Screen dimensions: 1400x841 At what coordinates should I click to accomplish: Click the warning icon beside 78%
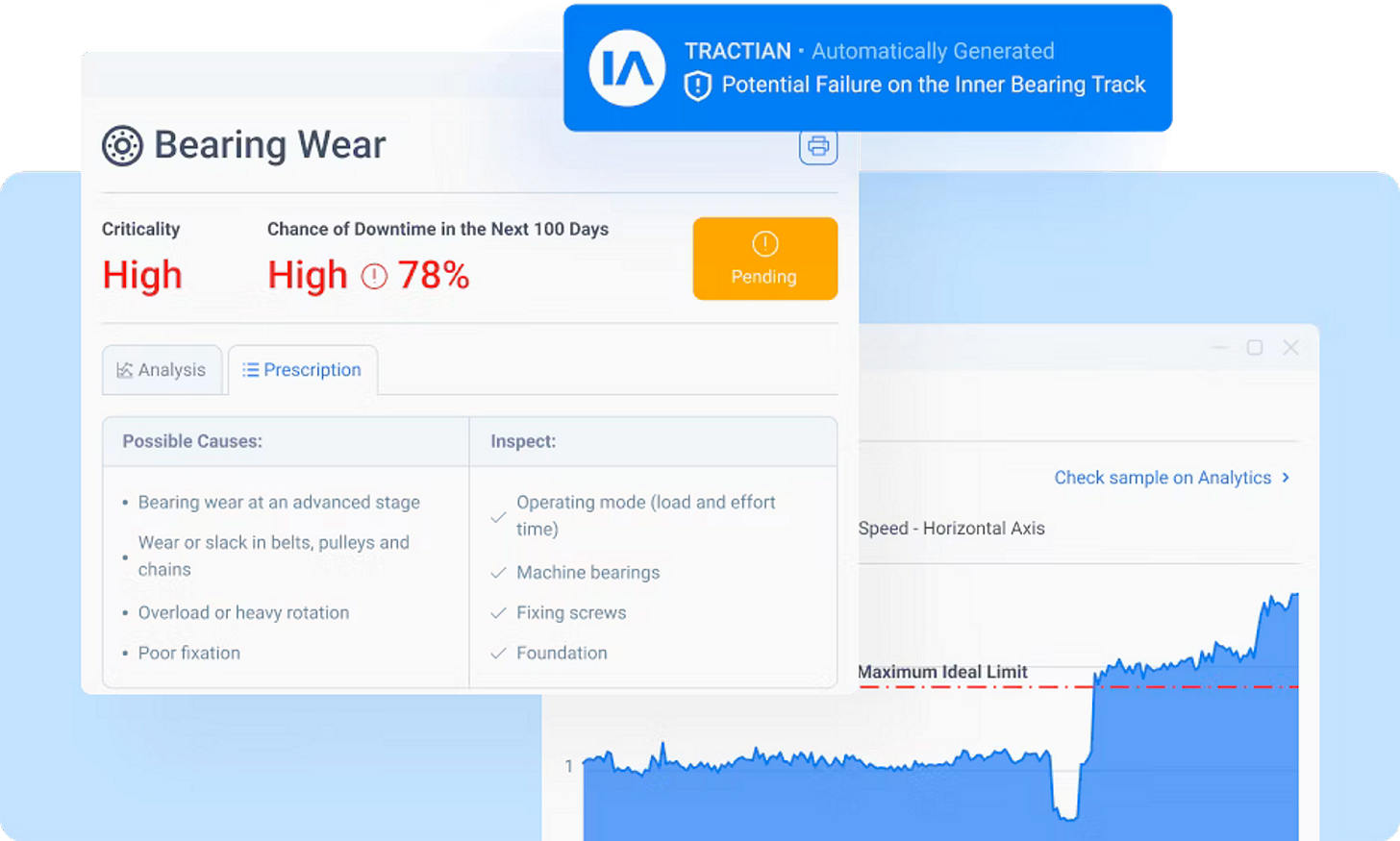point(374,277)
